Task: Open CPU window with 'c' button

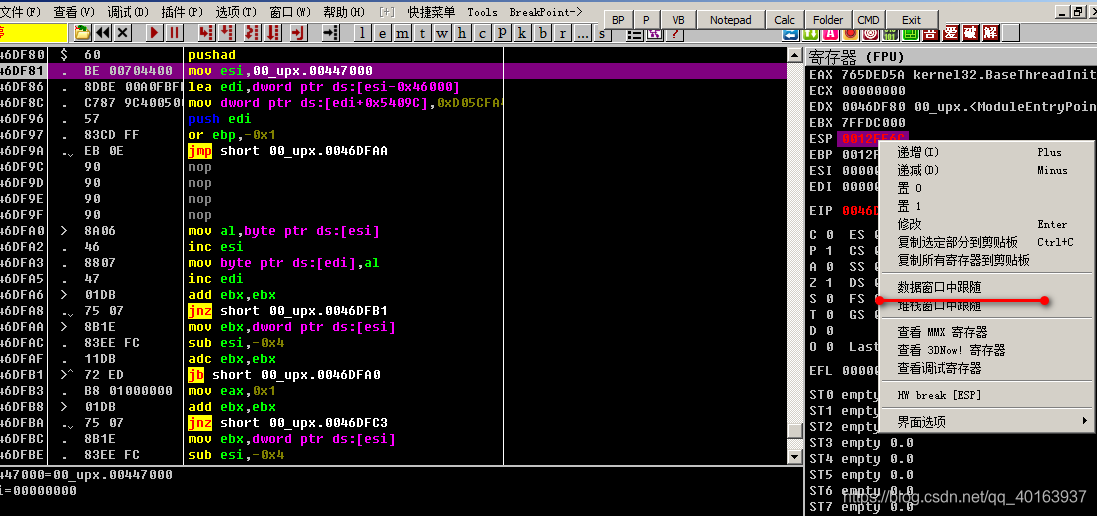Action: point(482,33)
